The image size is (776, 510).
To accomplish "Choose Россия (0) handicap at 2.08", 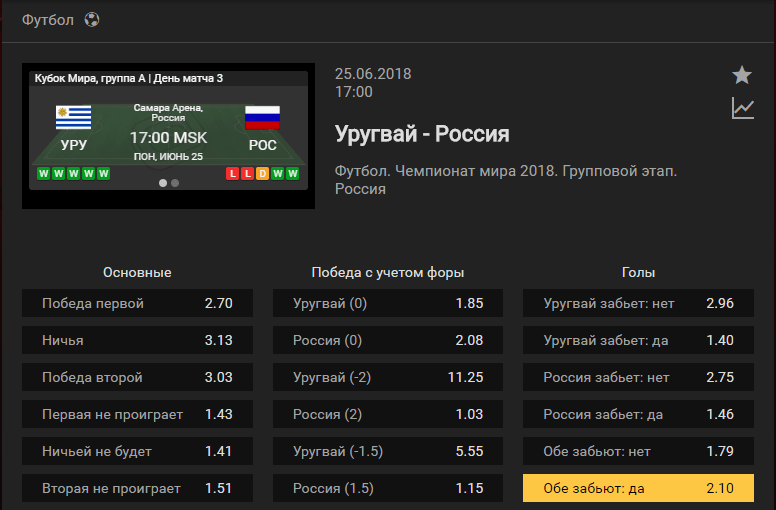I will pyautogui.click(x=388, y=340).
